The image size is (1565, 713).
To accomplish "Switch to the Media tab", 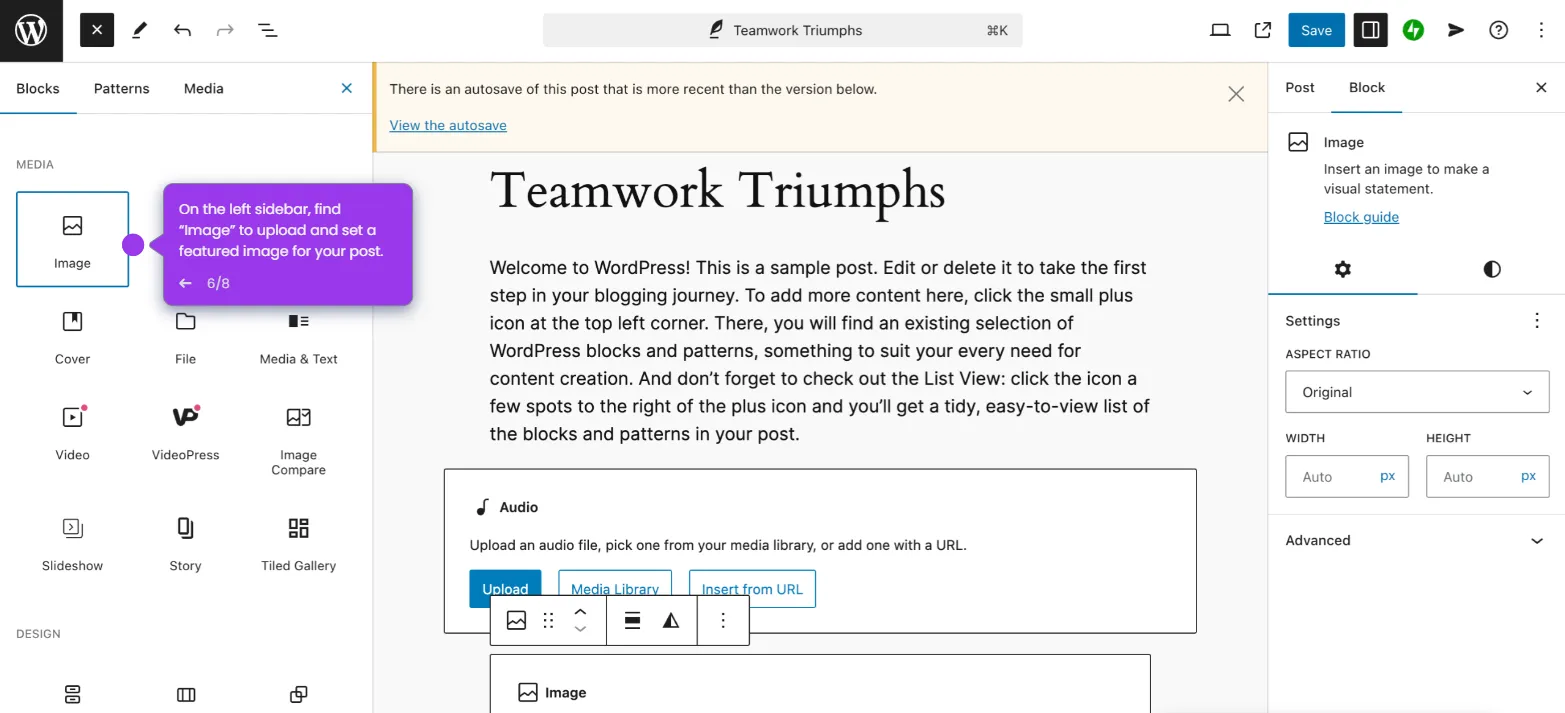I will click(x=204, y=88).
